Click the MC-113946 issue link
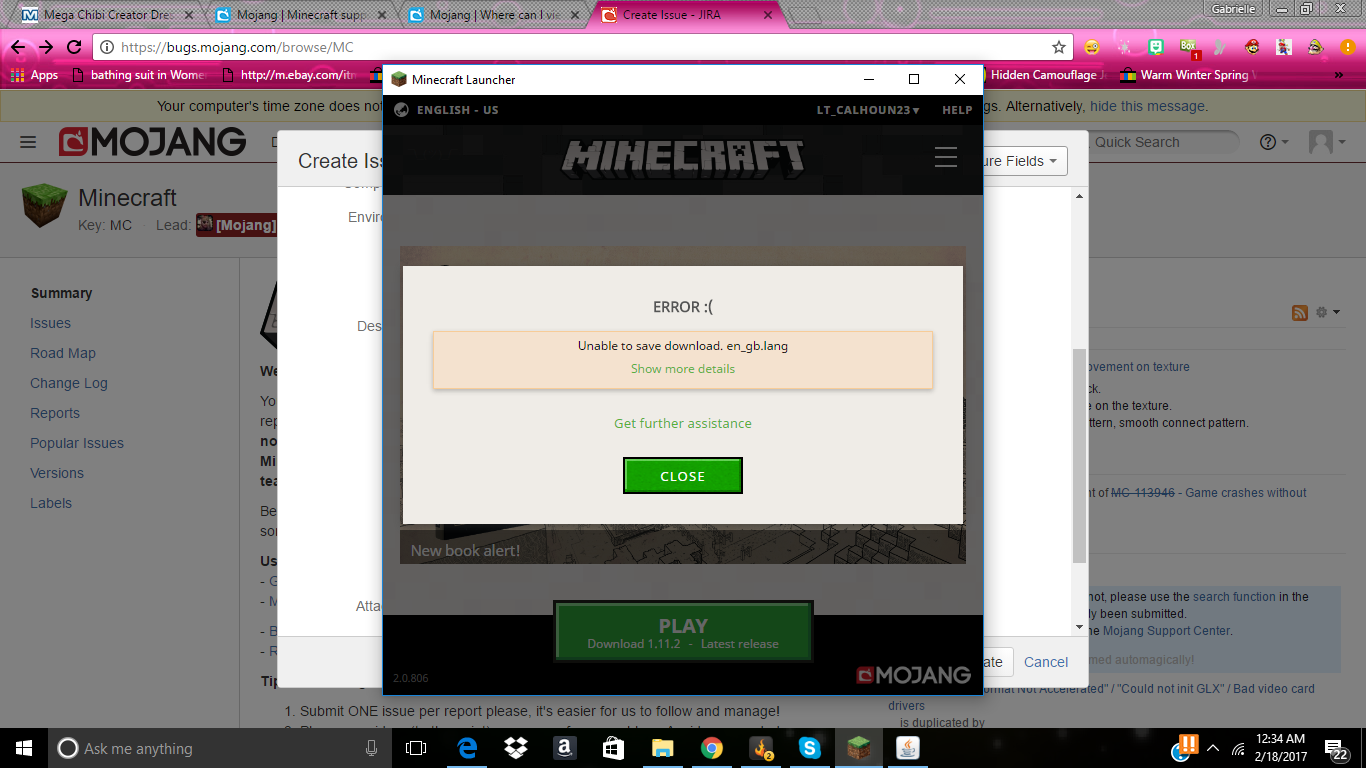1366x768 pixels. click(1145, 493)
